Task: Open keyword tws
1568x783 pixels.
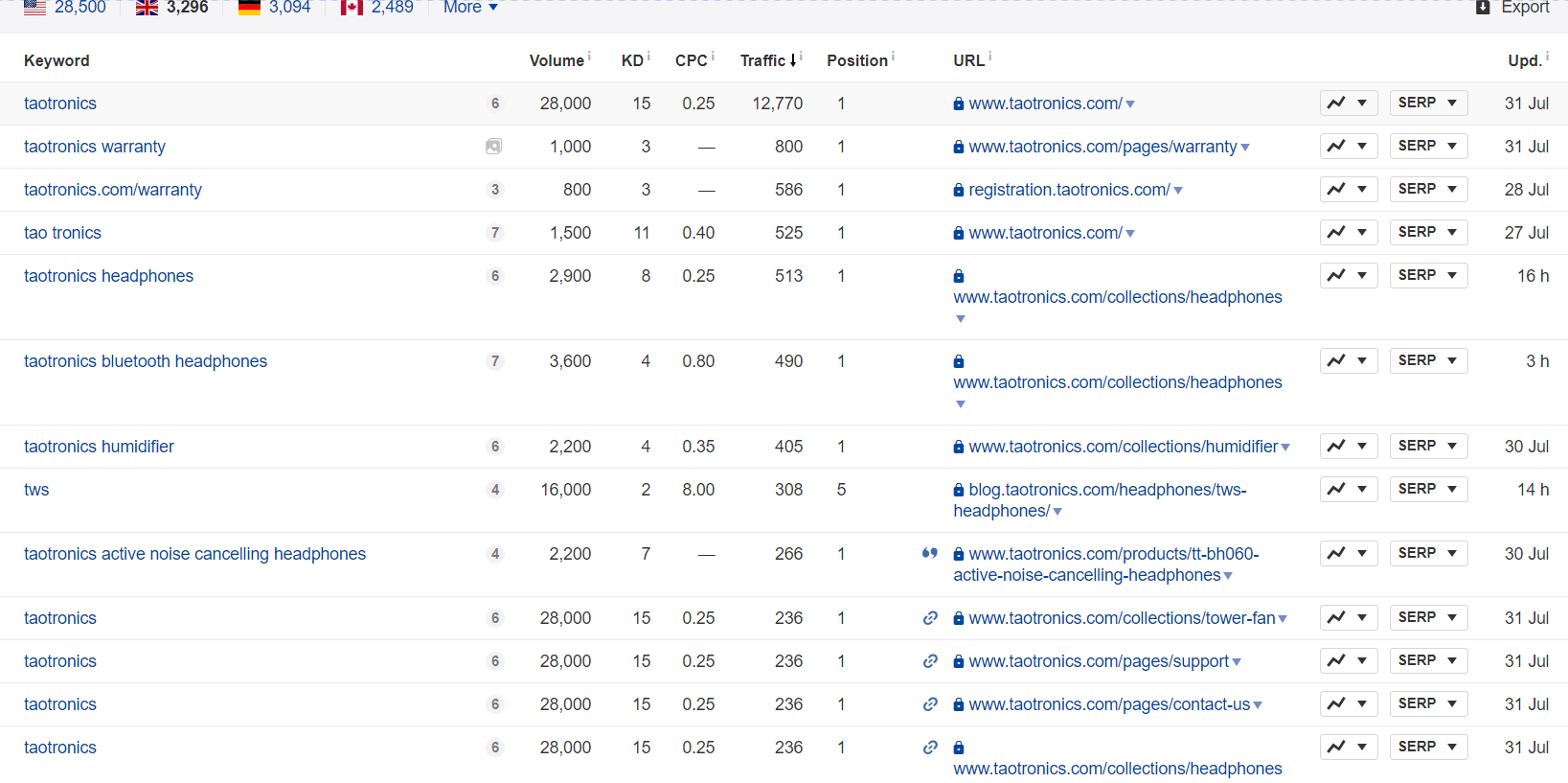Action: click(x=36, y=490)
